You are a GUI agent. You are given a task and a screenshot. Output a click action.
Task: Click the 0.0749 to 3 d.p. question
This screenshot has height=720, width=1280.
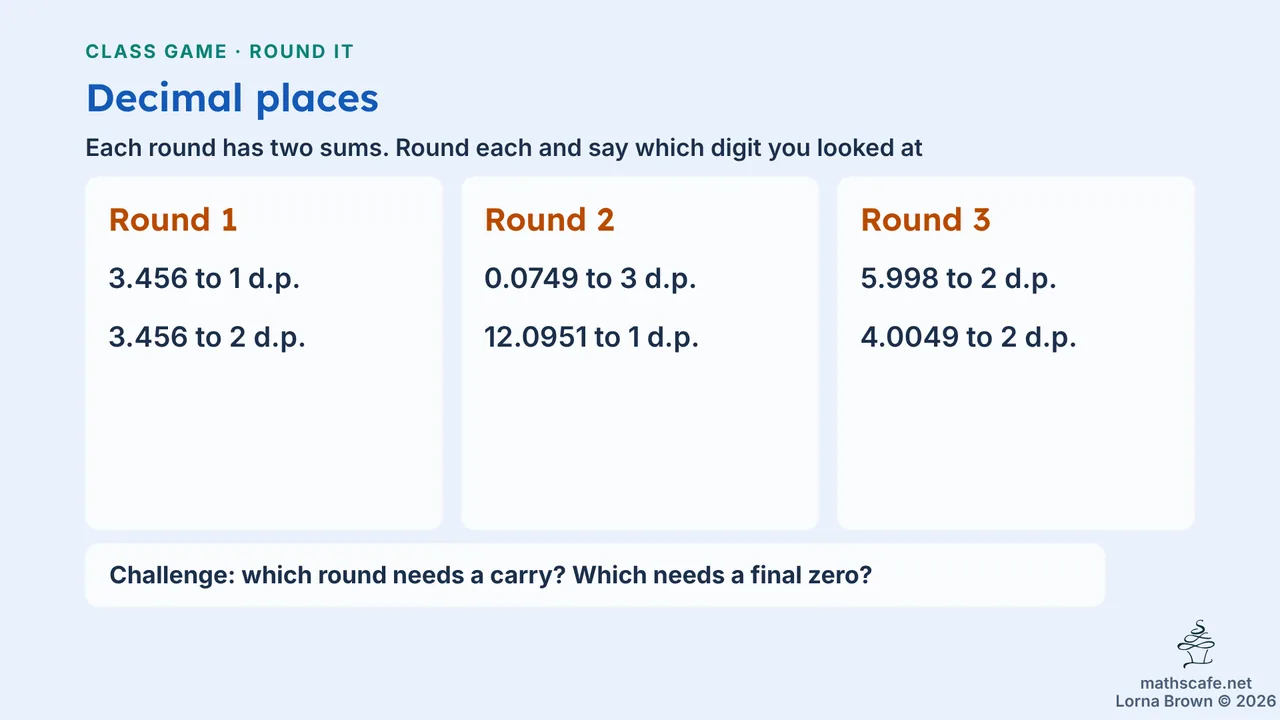(x=590, y=279)
